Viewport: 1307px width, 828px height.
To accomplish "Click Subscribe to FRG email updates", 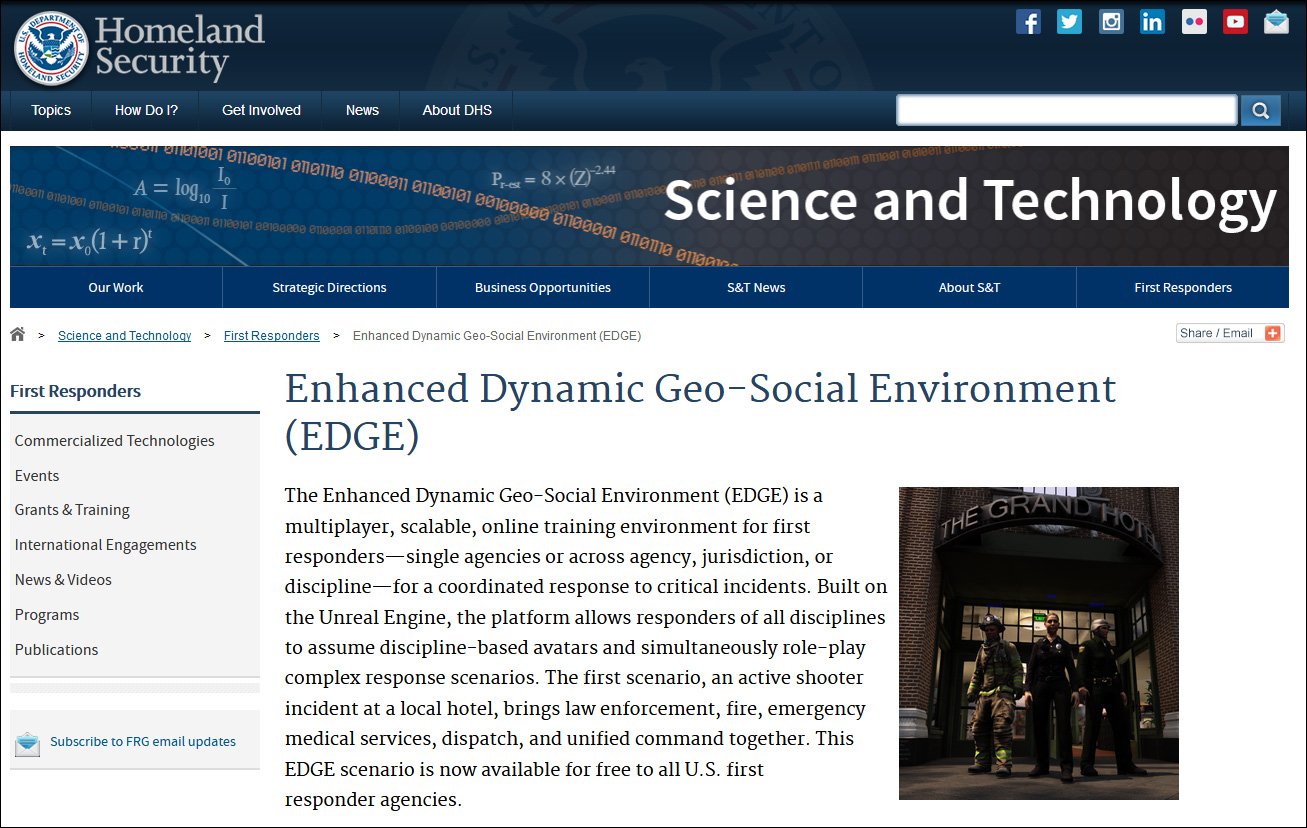I will click(143, 742).
